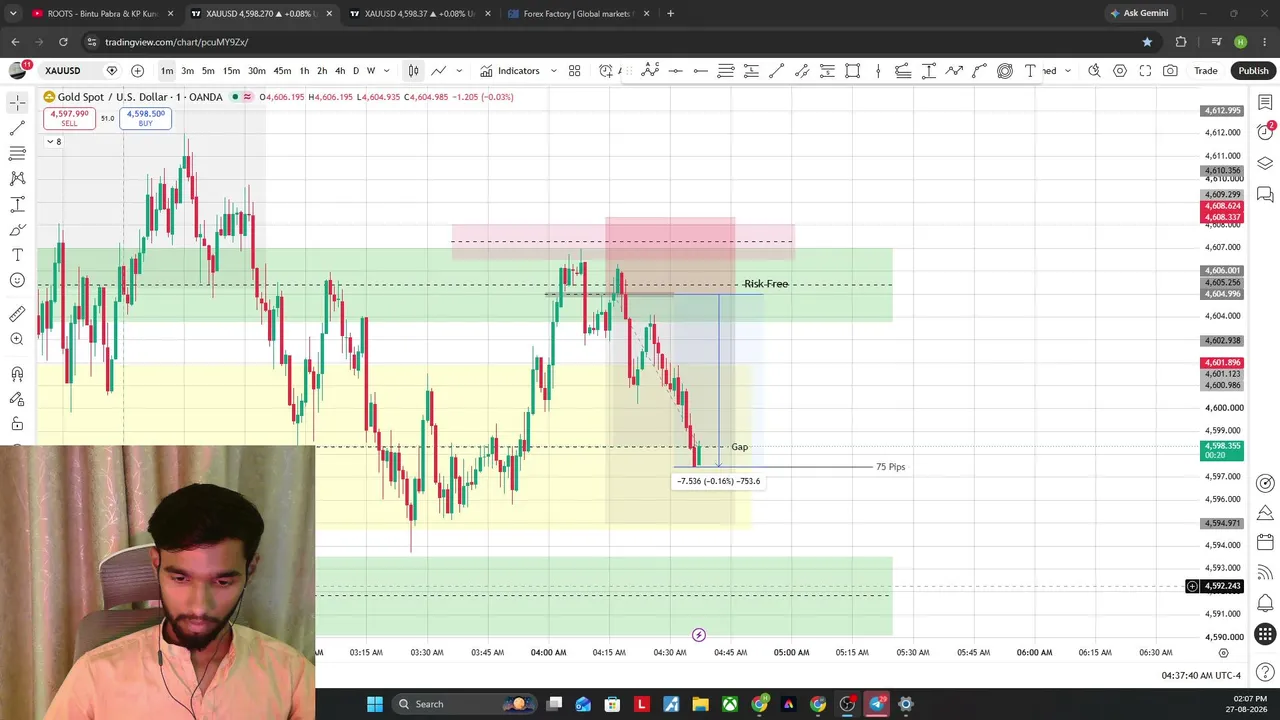Select the text tool in favorites bar
1280x720 pixels.
click(x=1030, y=71)
